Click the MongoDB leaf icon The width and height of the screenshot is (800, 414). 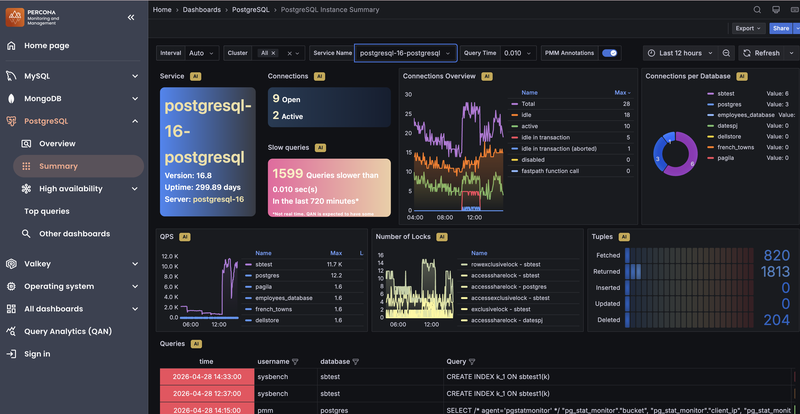[x=11, y=99]
